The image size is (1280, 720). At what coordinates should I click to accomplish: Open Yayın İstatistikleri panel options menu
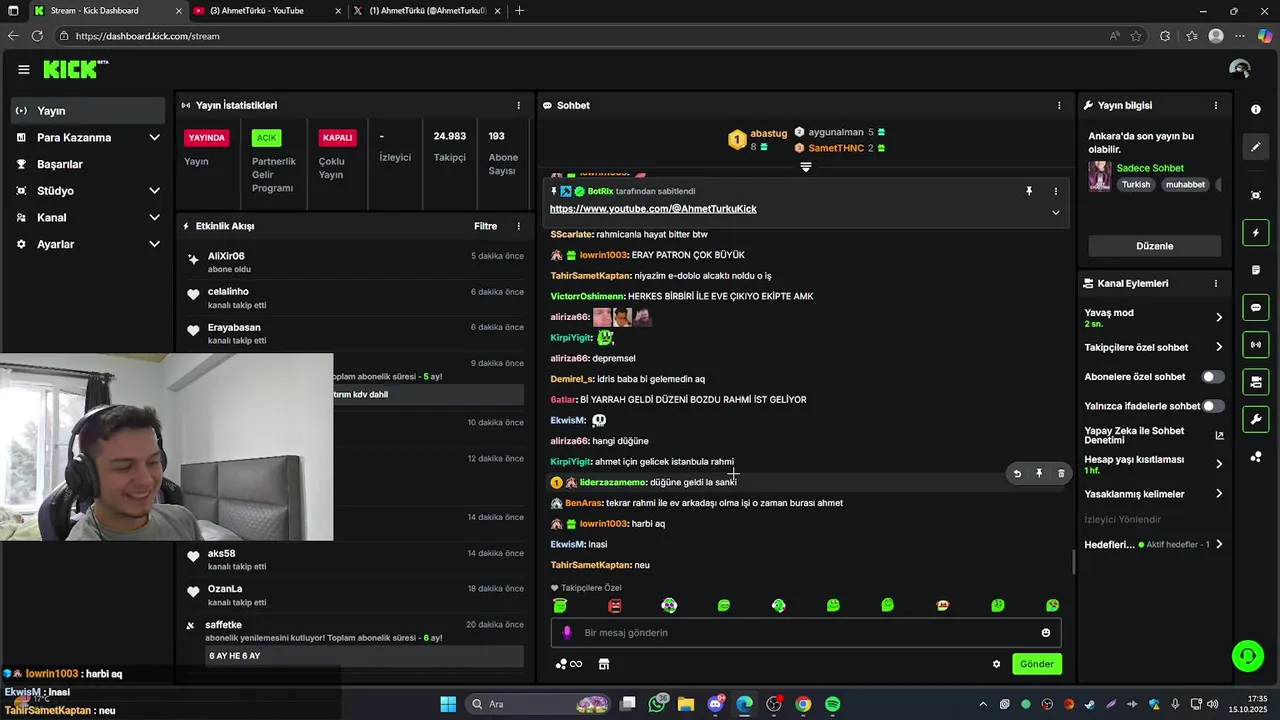(518, 105)
